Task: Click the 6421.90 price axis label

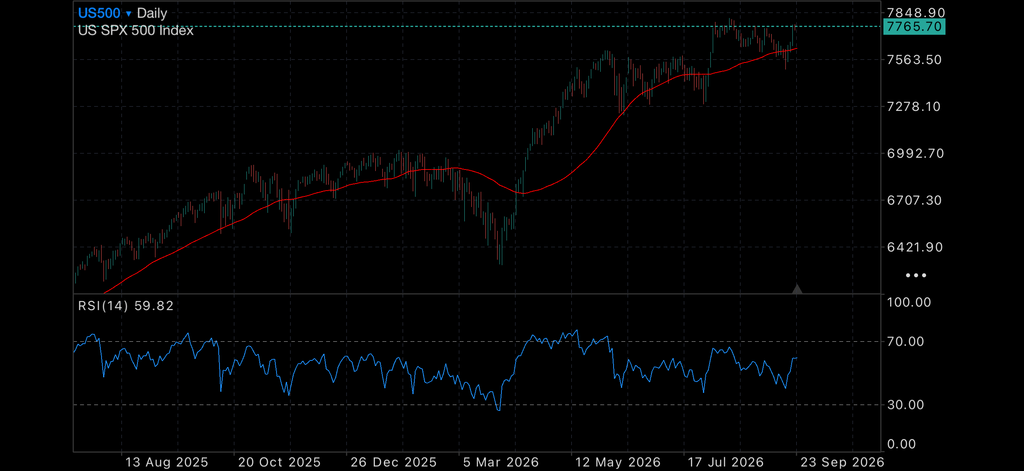Action: point(916,248)
